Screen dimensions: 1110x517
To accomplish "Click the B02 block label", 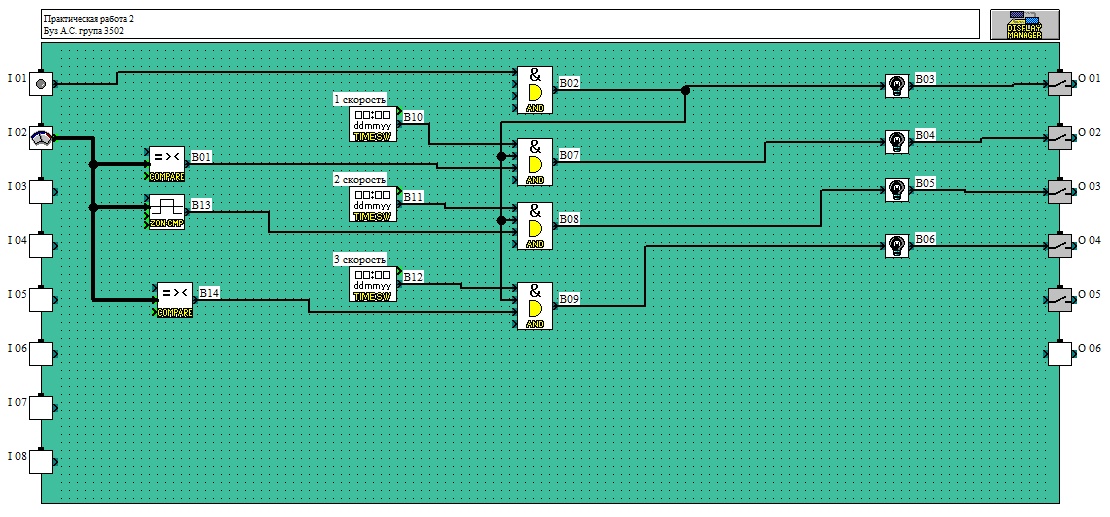I will tap(570, 84).
